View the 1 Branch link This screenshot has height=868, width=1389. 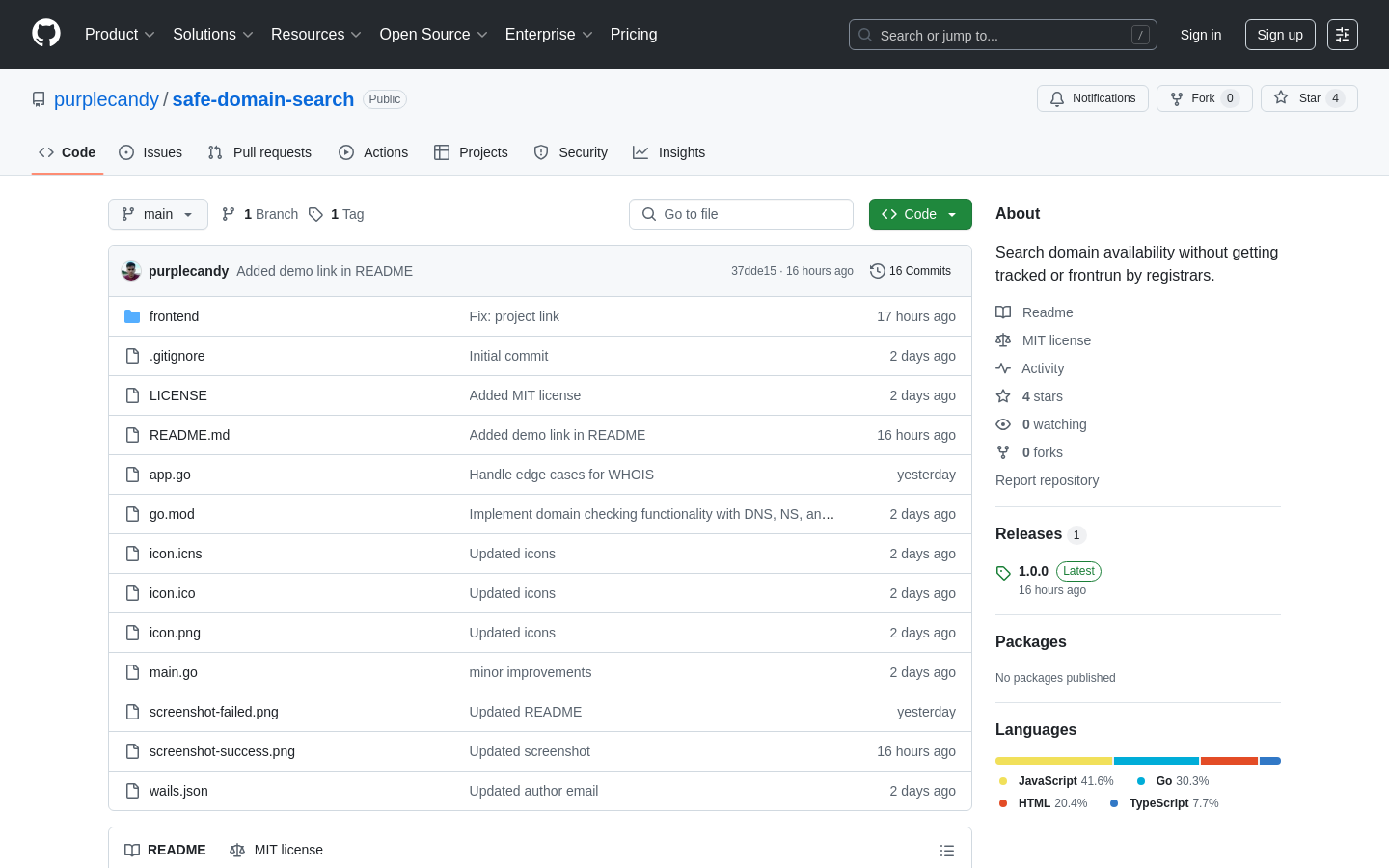pyautogui.click(x=259, y=214)
